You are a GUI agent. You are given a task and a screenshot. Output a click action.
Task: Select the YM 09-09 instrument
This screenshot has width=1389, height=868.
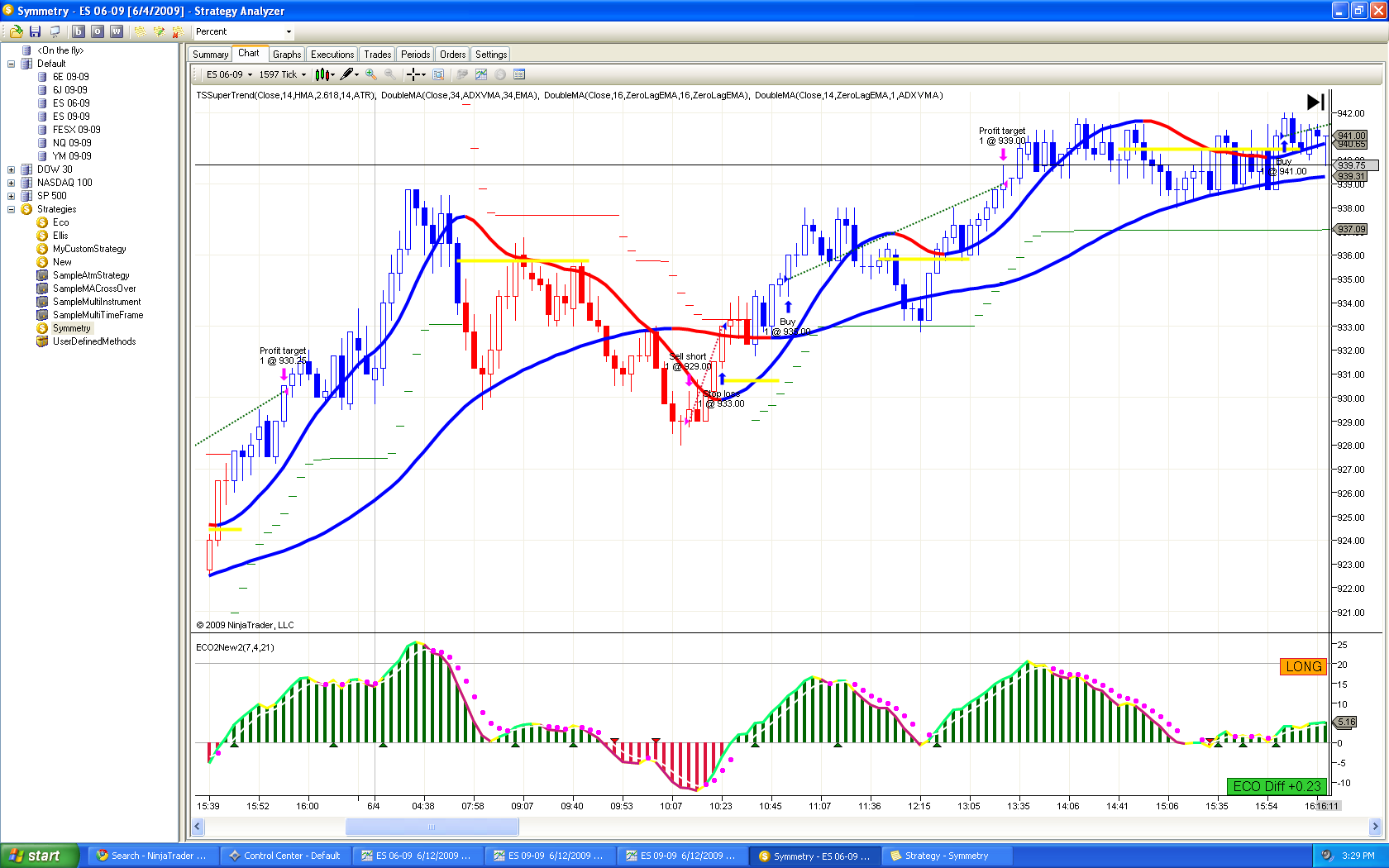click(71, 156)
